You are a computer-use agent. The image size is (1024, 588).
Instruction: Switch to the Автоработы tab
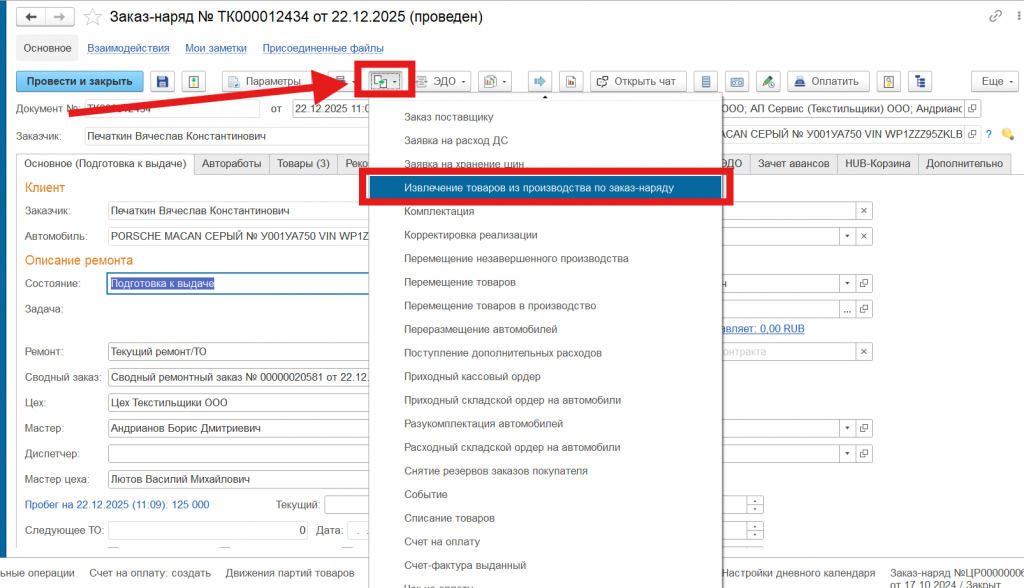[x=231, y=163]
